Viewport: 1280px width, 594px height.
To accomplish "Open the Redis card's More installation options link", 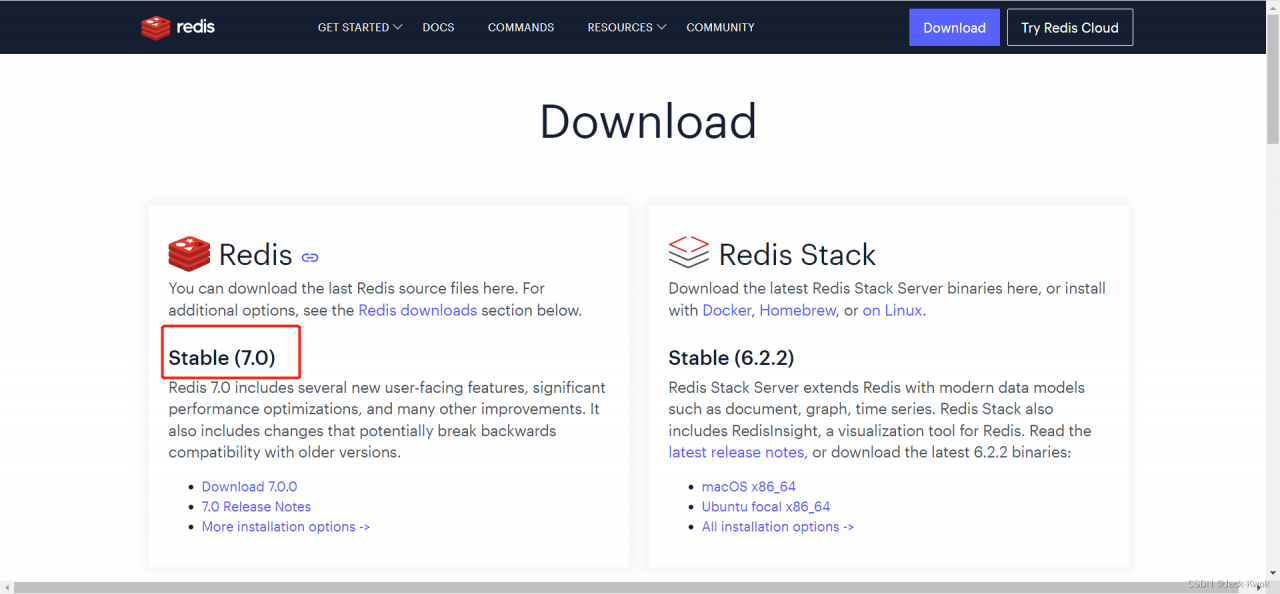I will [286, 527].
